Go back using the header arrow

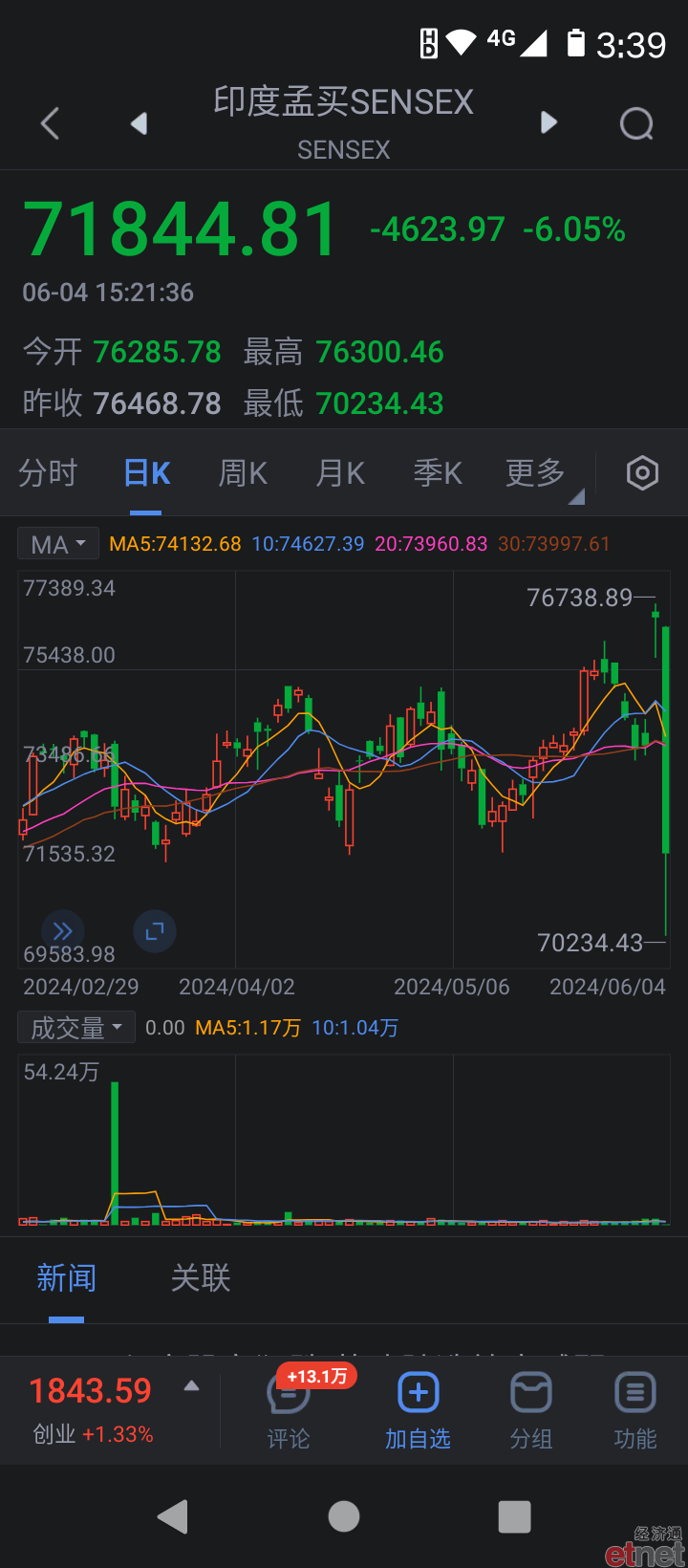51,123
